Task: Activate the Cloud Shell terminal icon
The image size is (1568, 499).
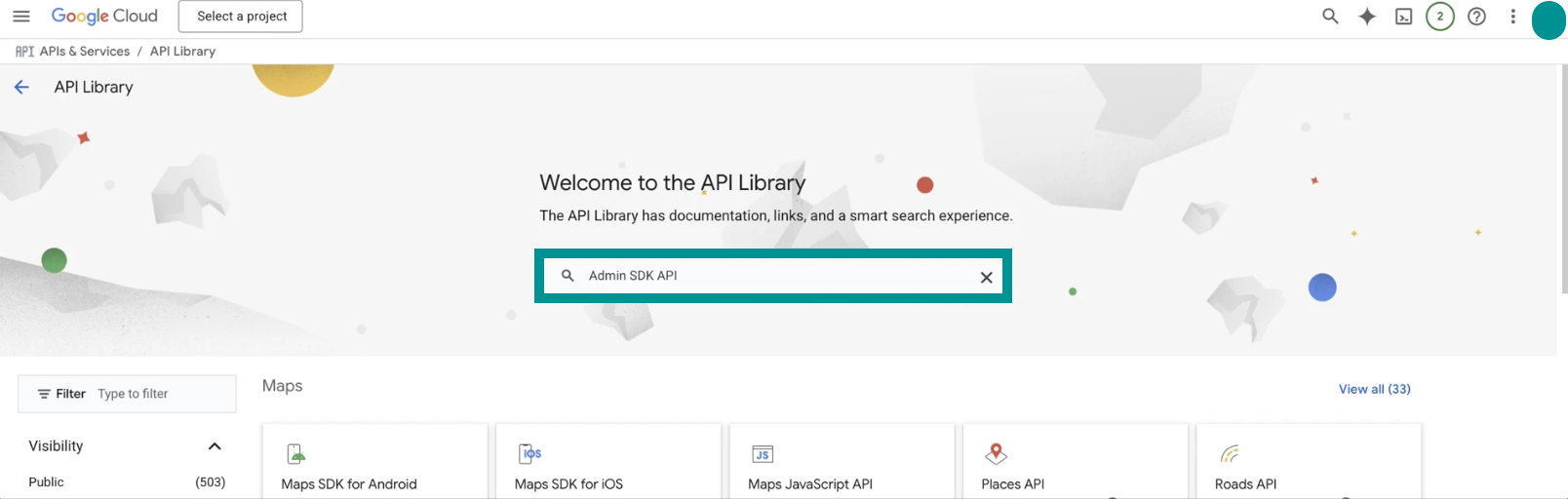Action: 1404,17
